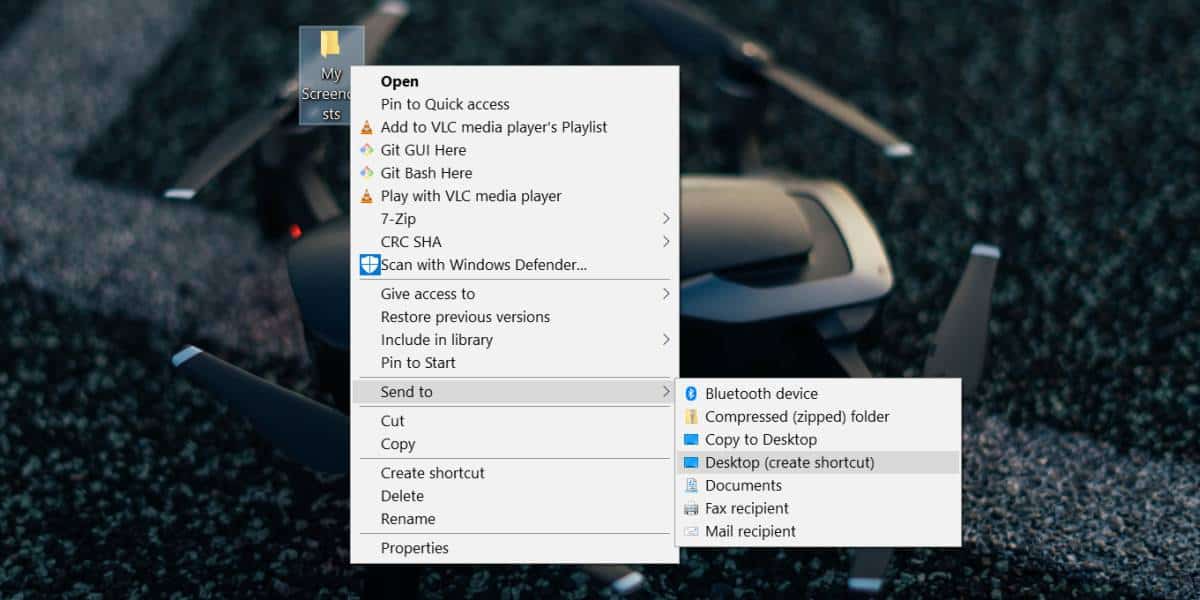Click the VLC cone icon beside Add to Playlist
The image size is (1200, 600).
pos(367,127)
